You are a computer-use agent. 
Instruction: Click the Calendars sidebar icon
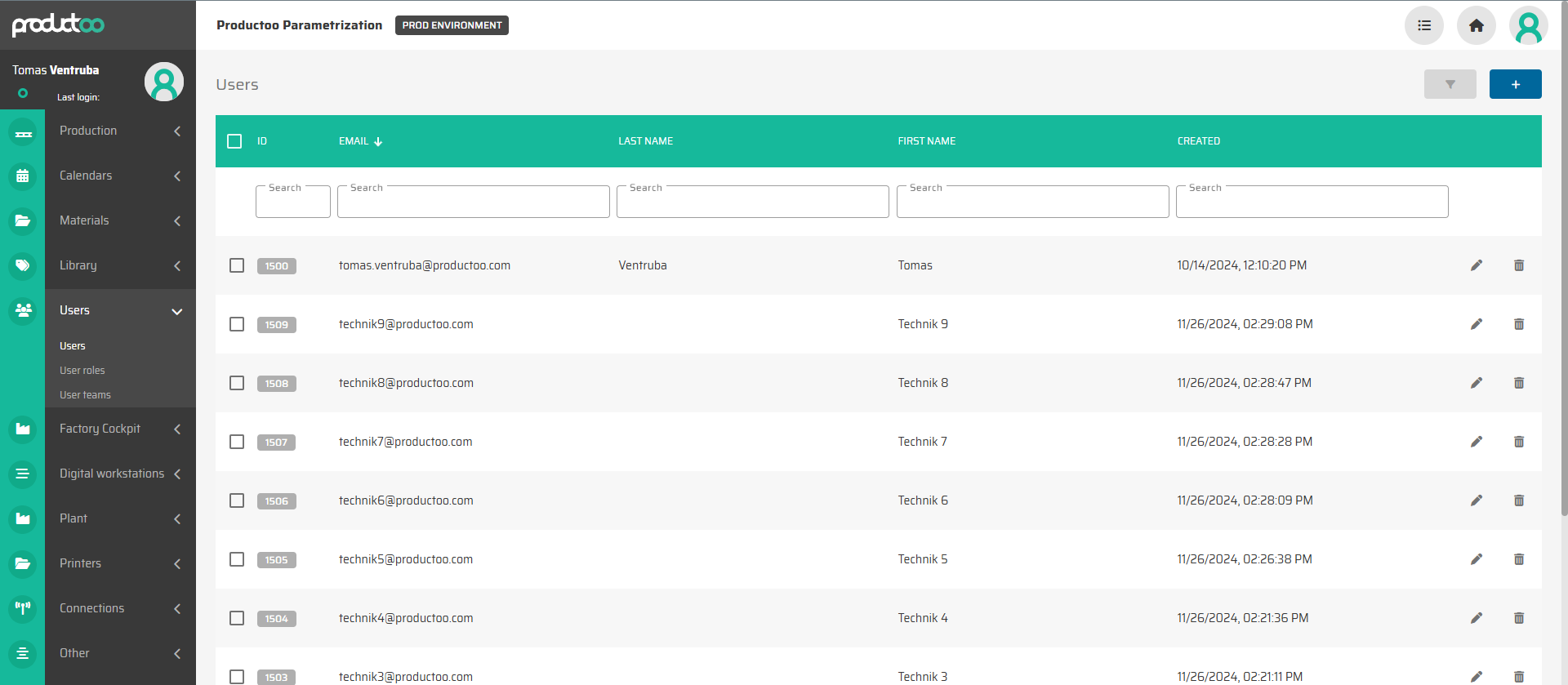tap(23, 176)
